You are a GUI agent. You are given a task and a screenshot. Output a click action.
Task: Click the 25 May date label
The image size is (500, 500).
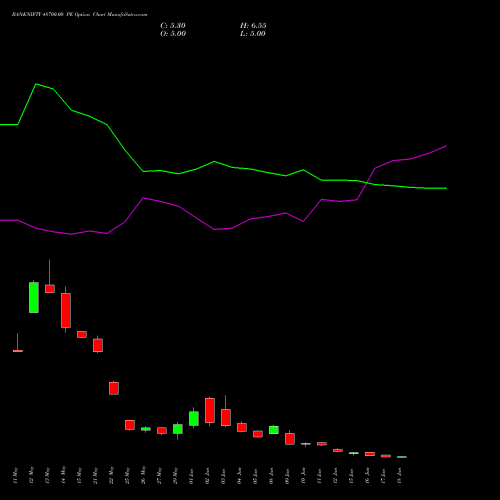click(128, 476)
